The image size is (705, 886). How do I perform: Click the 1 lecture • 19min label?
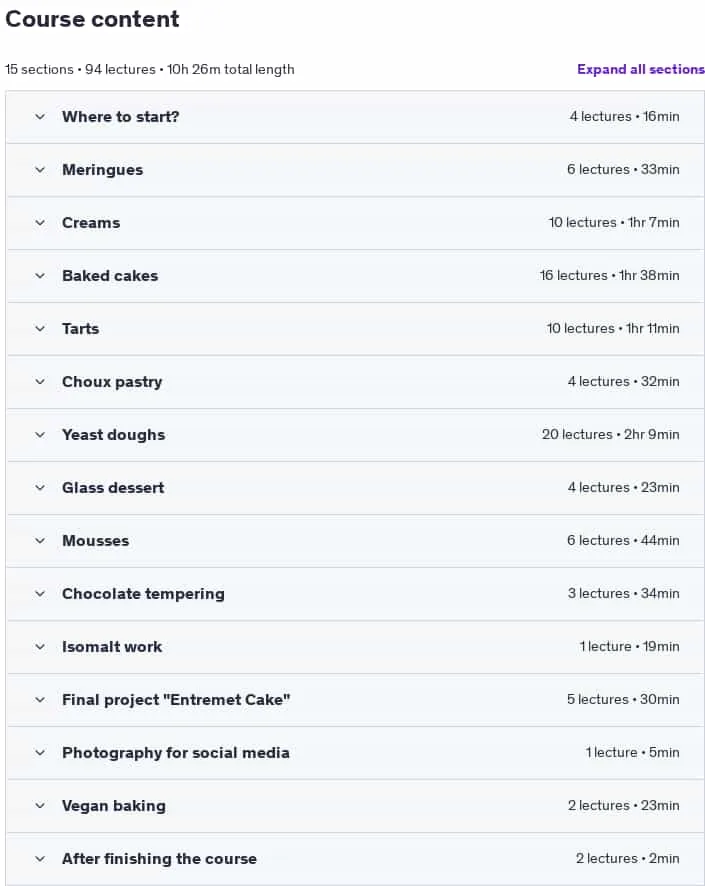(629, 646)
